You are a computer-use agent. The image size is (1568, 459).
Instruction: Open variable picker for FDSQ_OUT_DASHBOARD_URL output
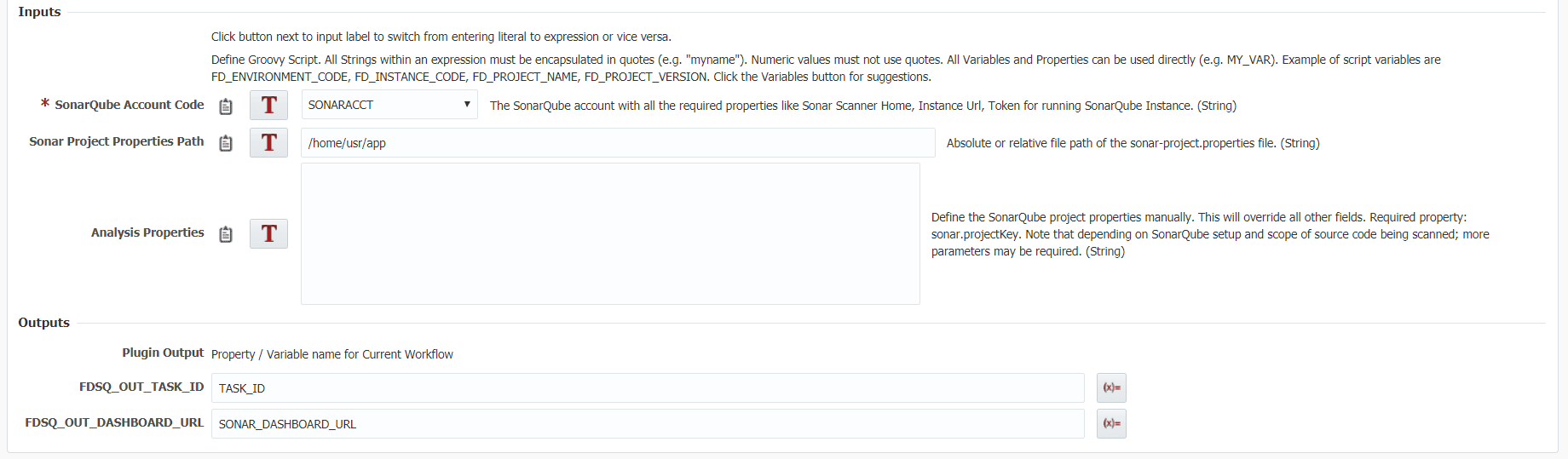[x=1111, y=423]
